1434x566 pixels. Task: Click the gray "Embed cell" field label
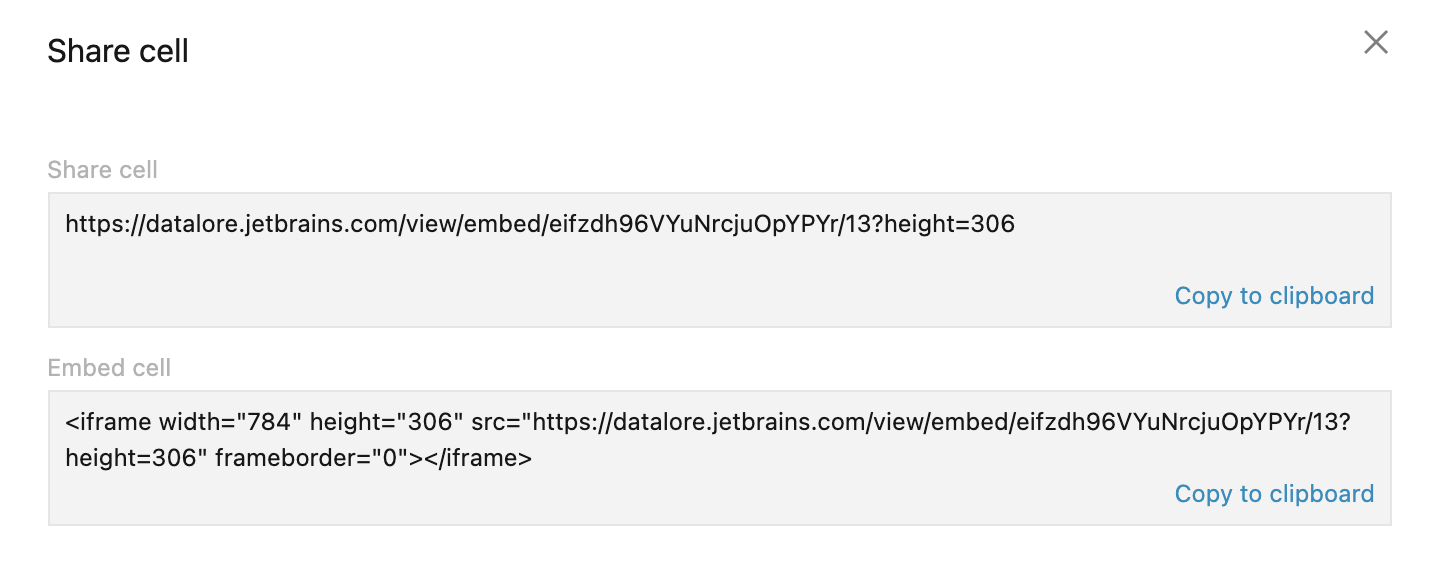click(x=109, y=368)
